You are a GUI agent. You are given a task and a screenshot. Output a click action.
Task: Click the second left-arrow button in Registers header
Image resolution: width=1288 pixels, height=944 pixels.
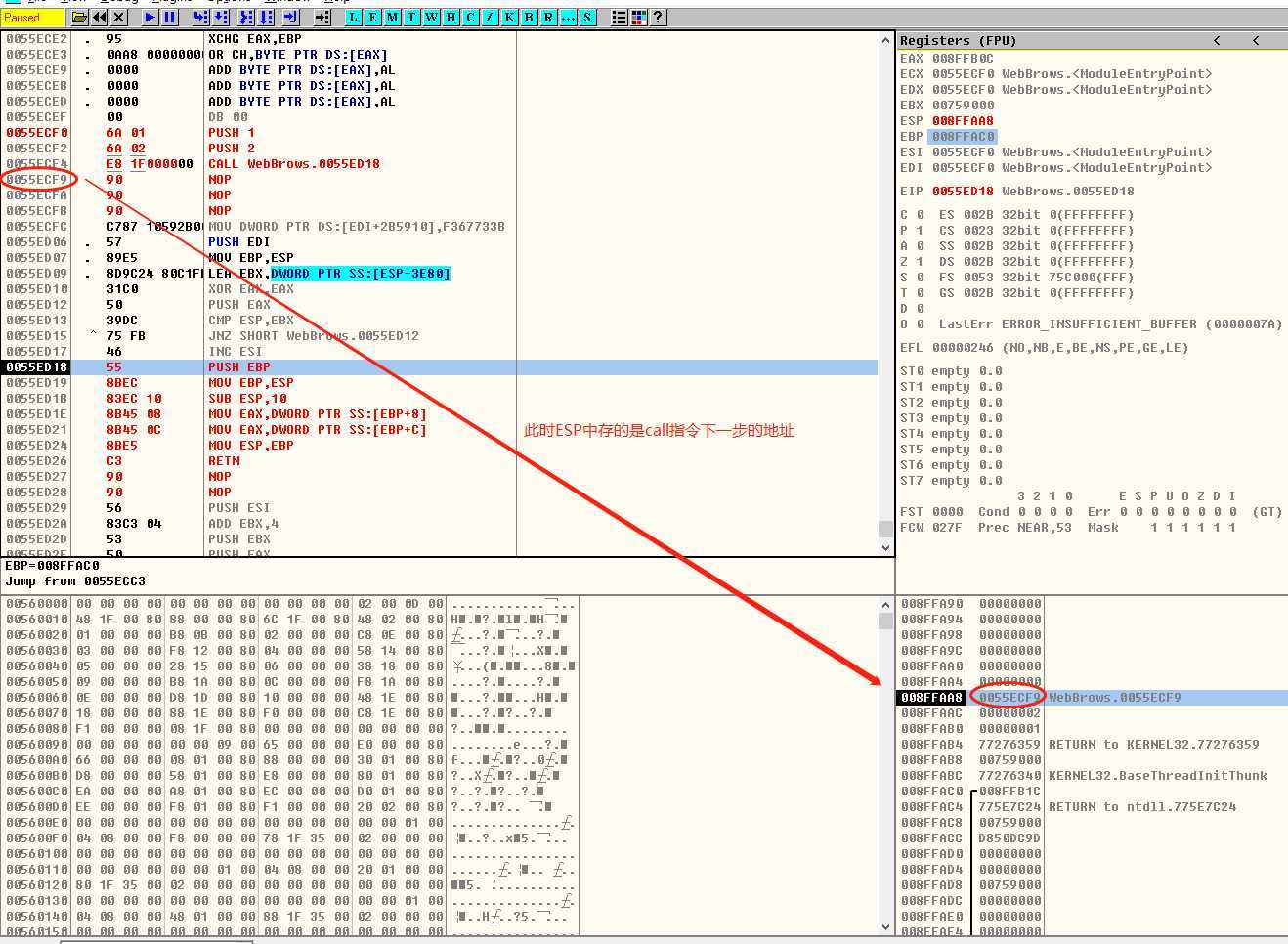click(1256, 40)
